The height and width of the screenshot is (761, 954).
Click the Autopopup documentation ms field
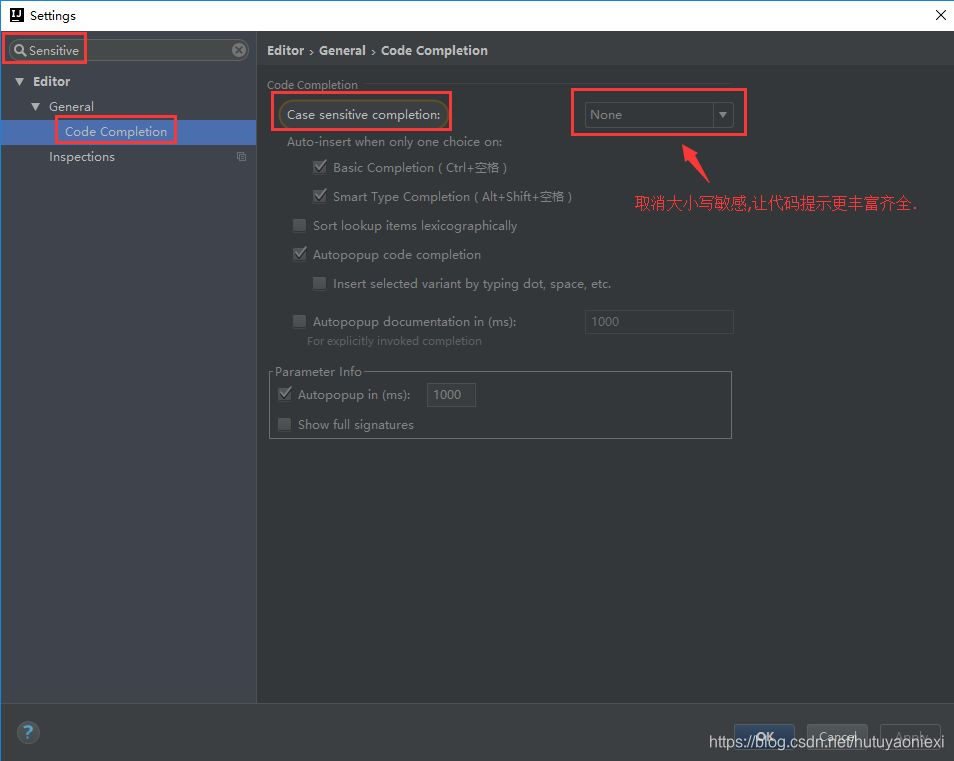659,322
